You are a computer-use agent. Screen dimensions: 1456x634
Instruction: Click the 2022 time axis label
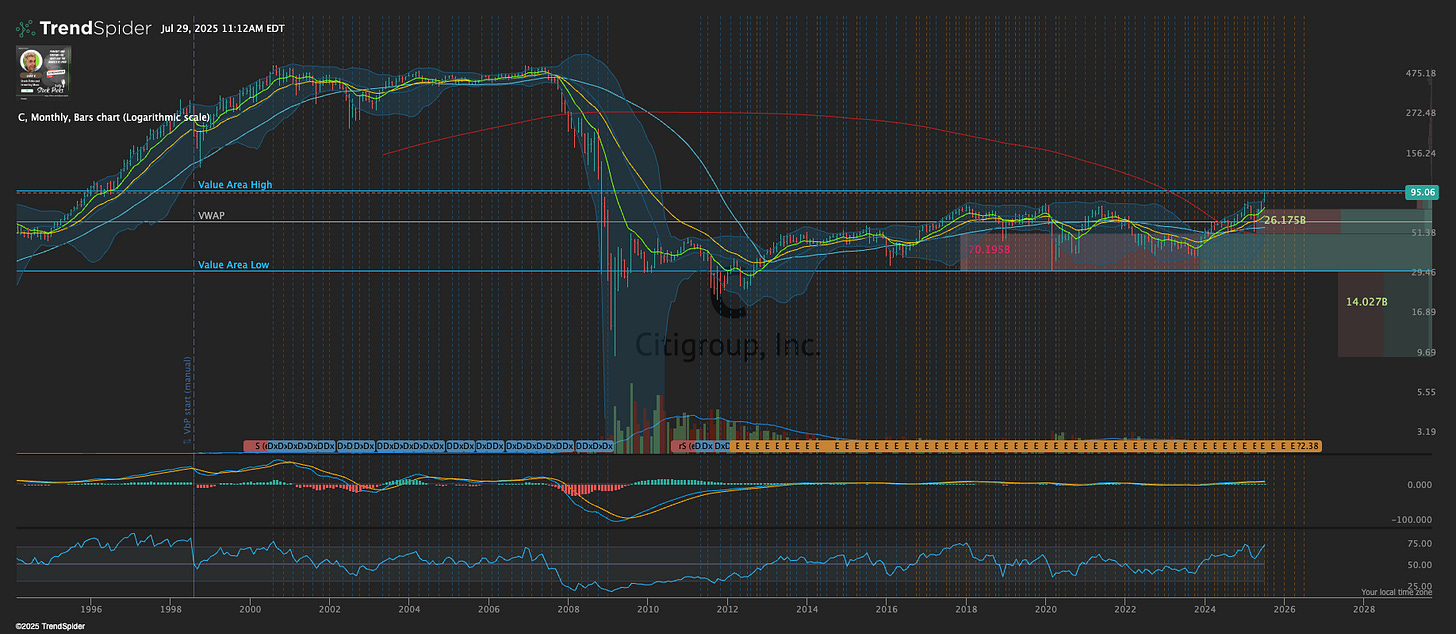[1126, 608]
